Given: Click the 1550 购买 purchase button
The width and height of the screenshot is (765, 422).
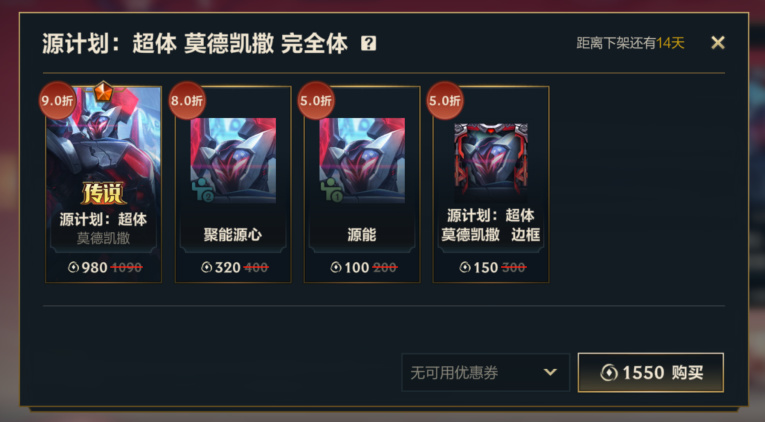Looking at the screenshot, I should [651, 373].
